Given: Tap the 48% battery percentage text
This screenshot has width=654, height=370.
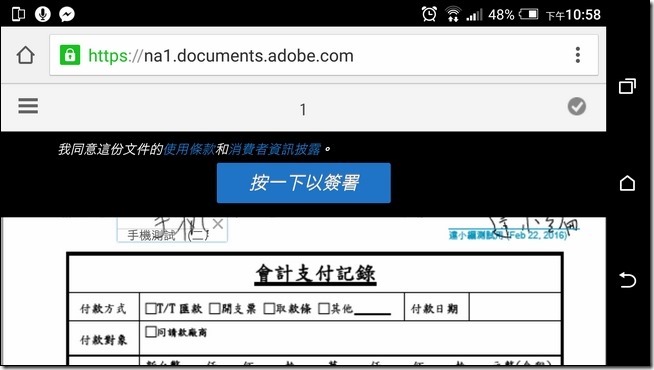Looking at the screenshot, I should tap(501, 15).
